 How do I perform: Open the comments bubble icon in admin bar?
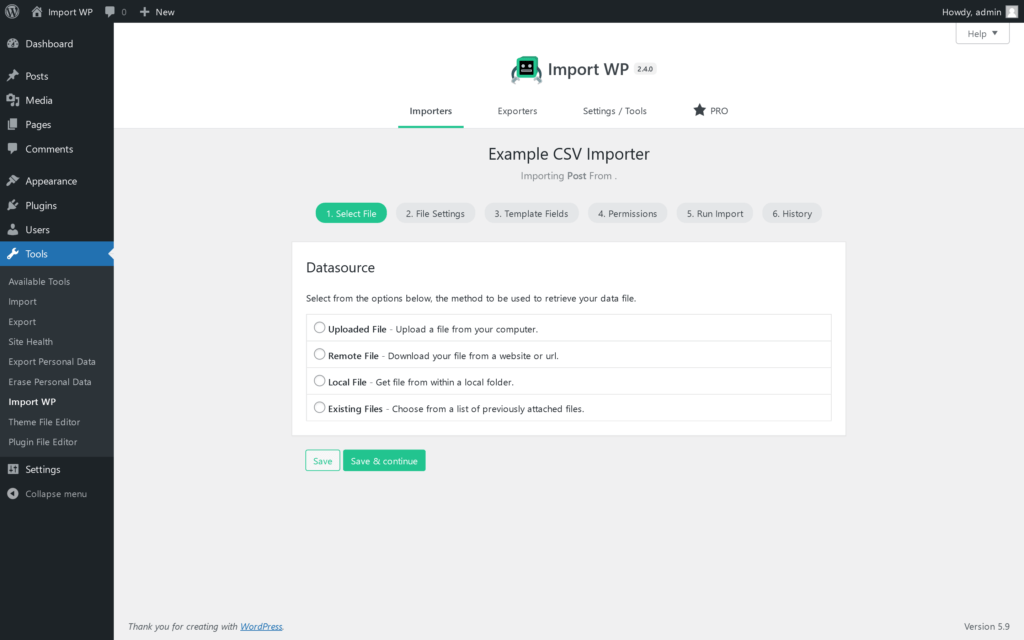point(110,12)
